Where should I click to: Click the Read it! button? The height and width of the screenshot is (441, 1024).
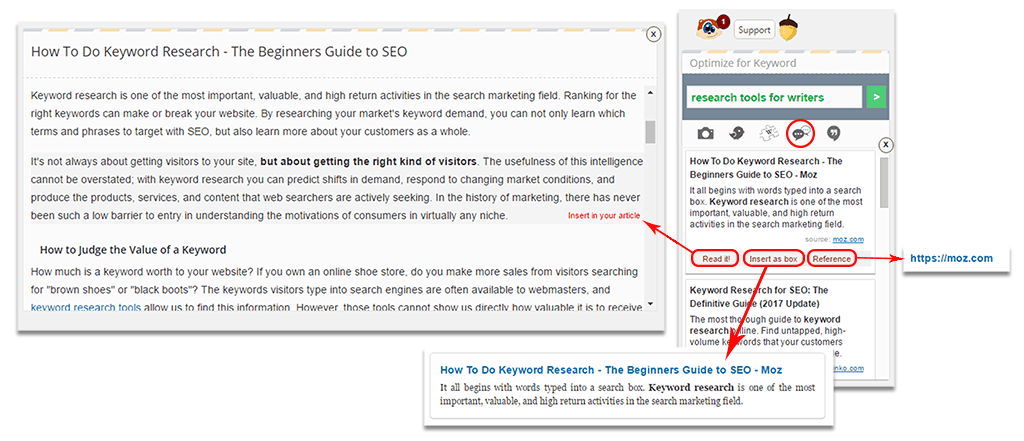pyautogui.click(x=716, y=259)
